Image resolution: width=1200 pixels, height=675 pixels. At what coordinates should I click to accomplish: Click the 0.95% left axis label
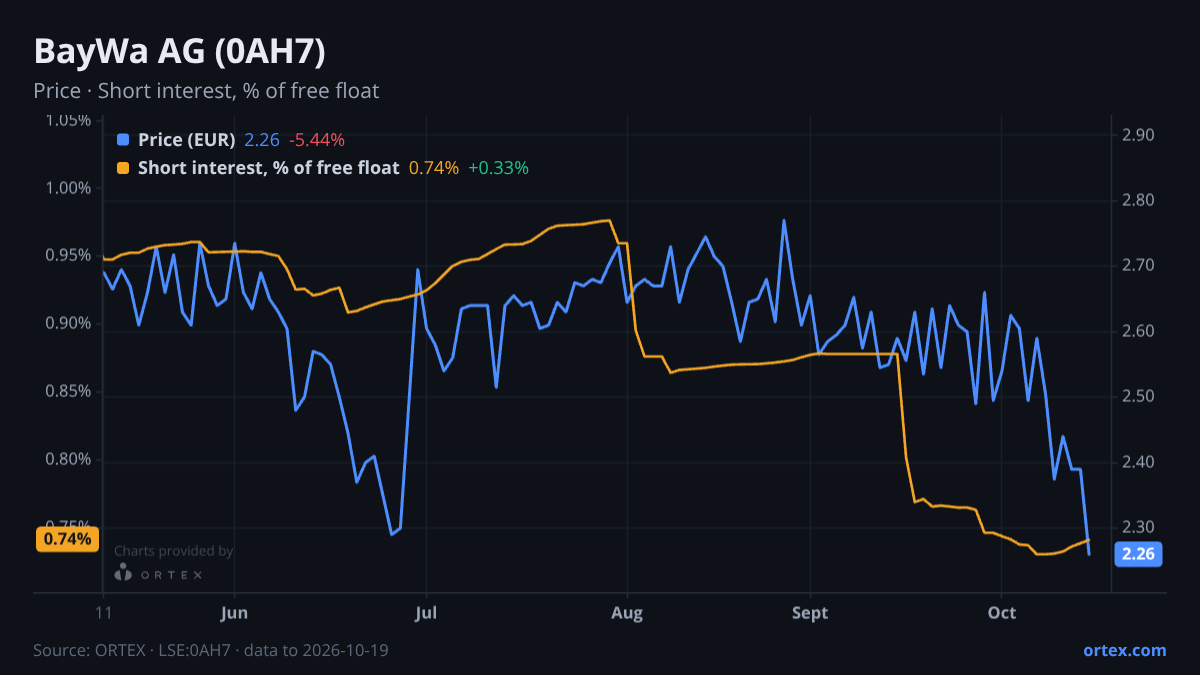[x=69, y=256]
